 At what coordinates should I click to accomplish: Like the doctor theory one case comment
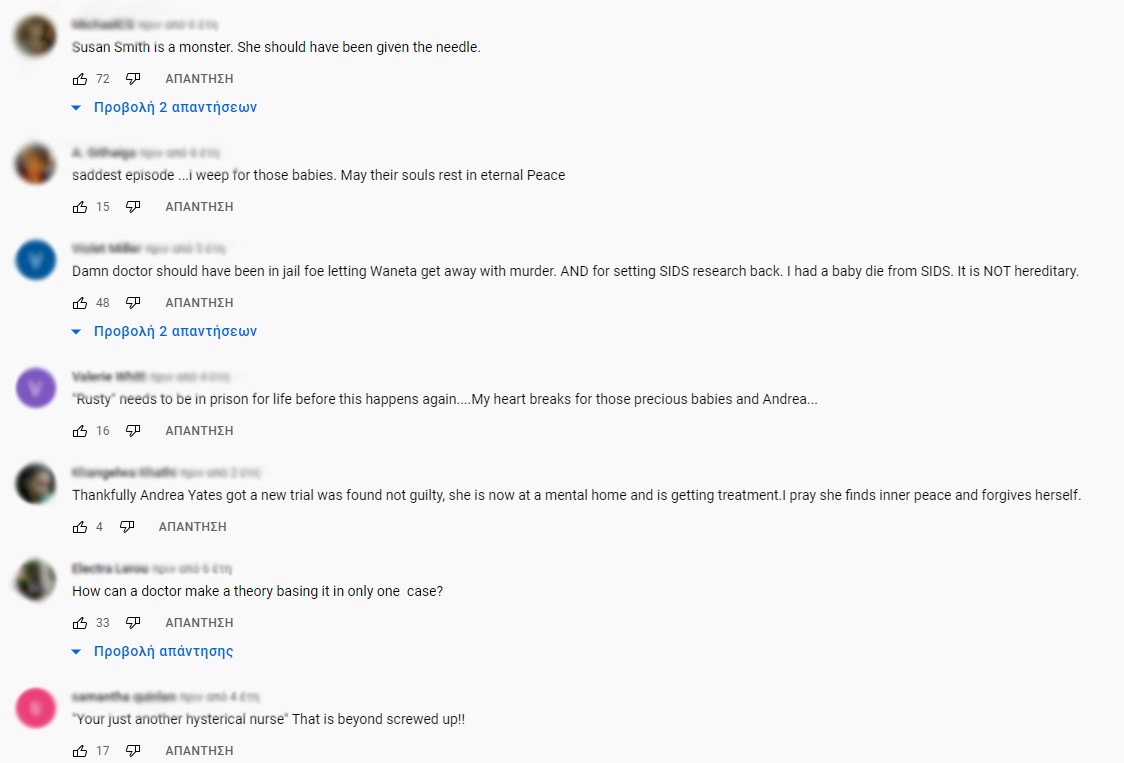80,623
